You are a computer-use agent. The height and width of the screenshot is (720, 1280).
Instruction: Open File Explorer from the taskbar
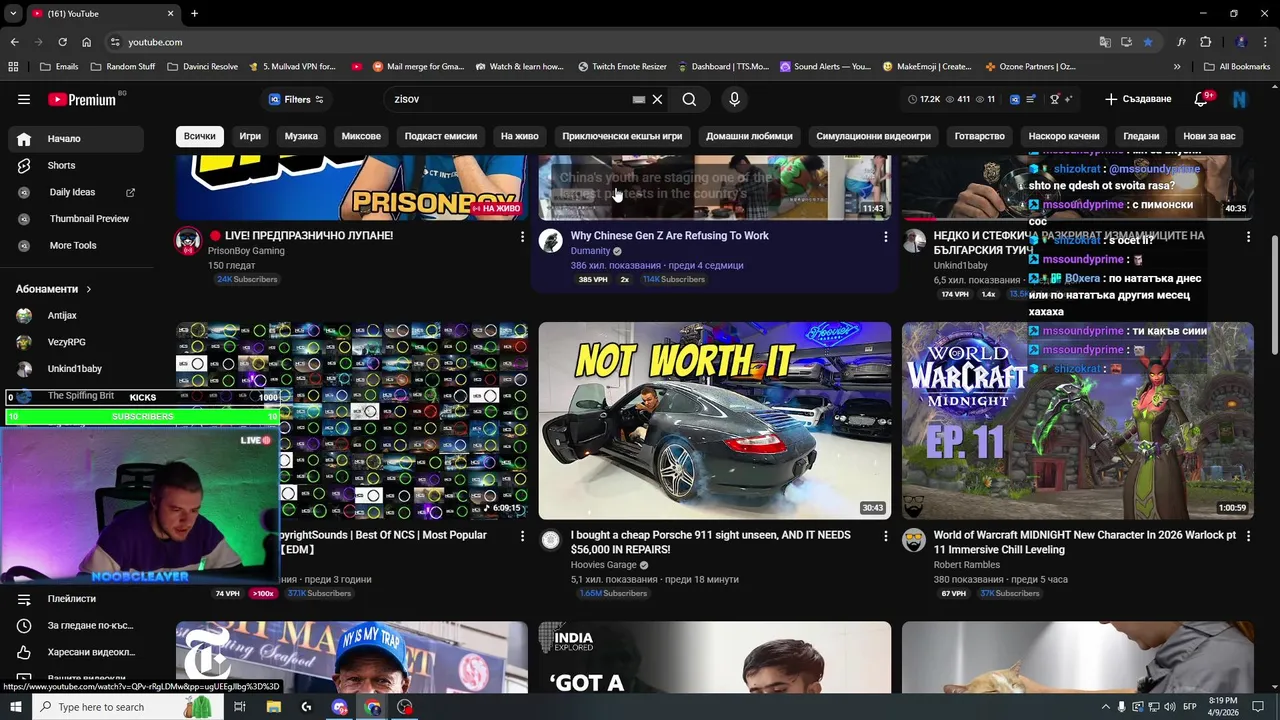274,707
